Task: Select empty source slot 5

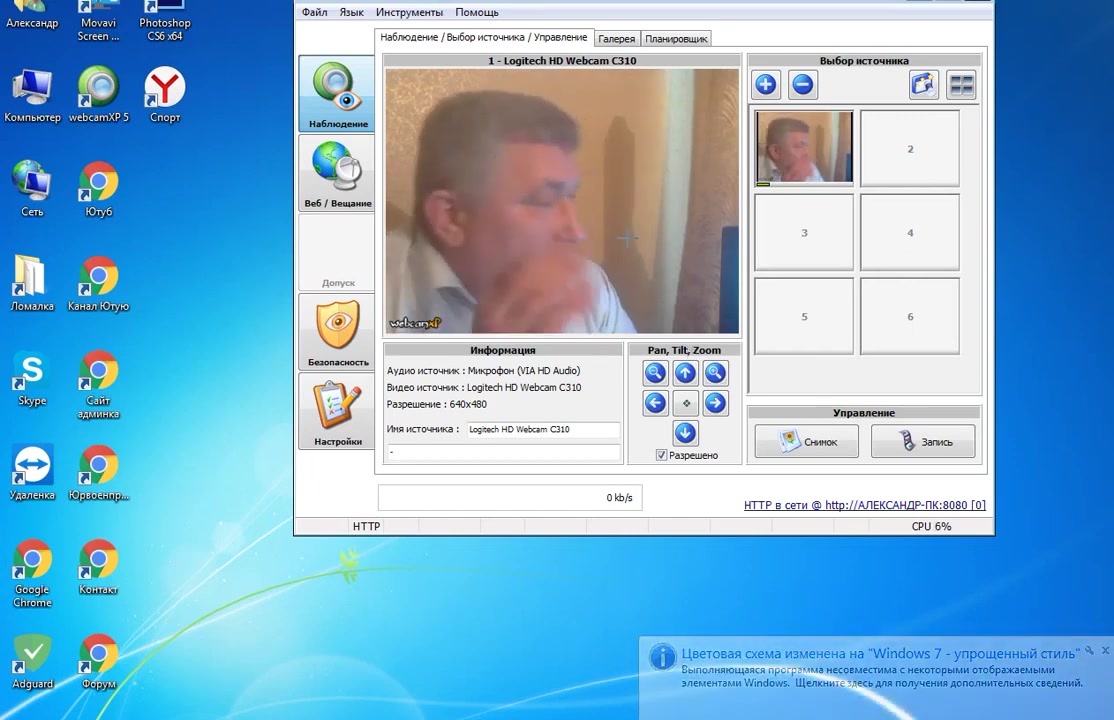Action: point(804,316)
